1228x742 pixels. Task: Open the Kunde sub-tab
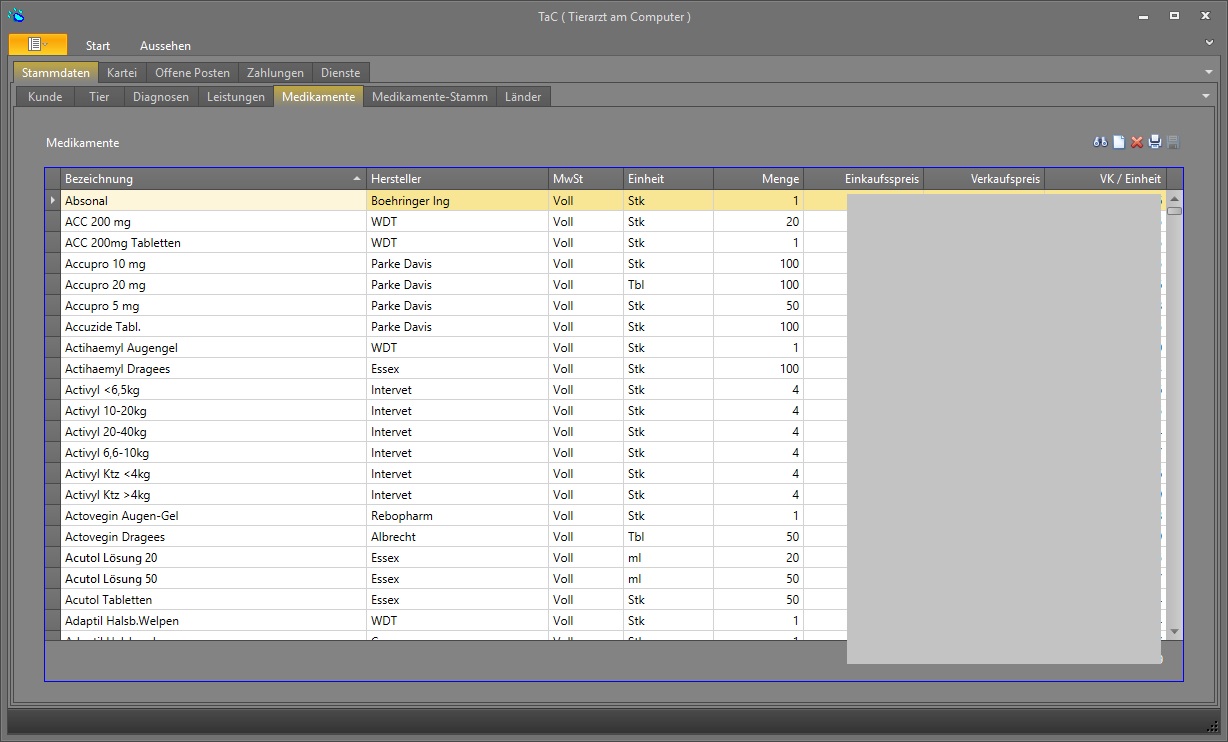pyautogui.click(x=45, y=97)
